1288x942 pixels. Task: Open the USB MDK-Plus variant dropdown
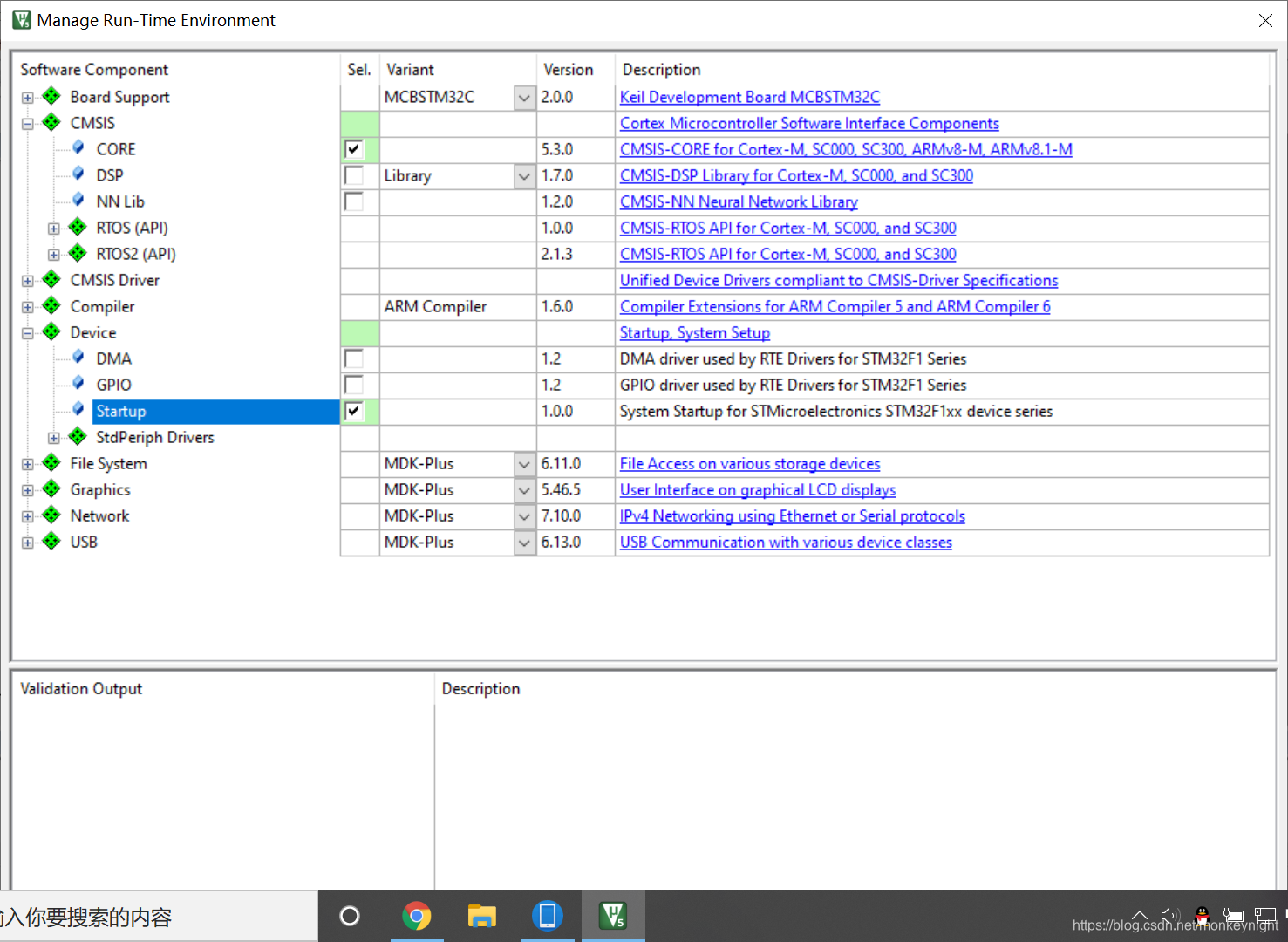tap(524, 543)
